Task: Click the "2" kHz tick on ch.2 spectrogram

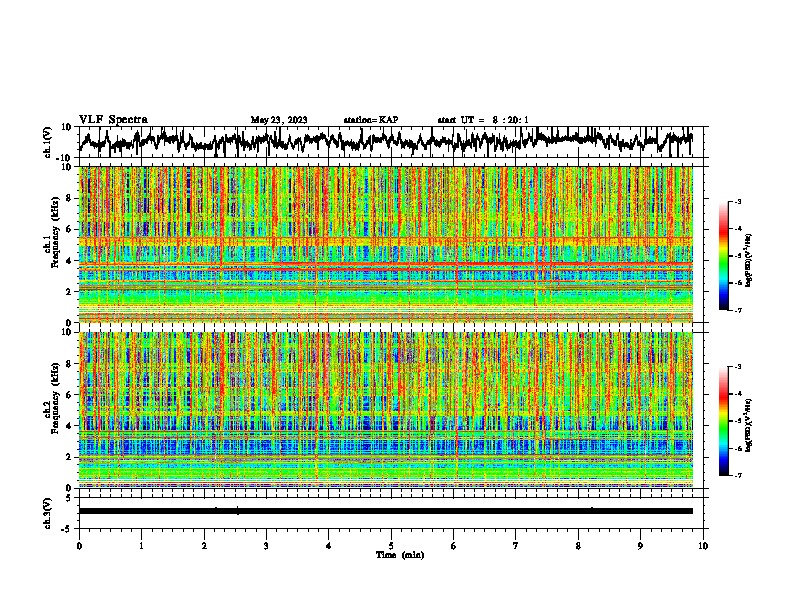Action: [68, 457]
